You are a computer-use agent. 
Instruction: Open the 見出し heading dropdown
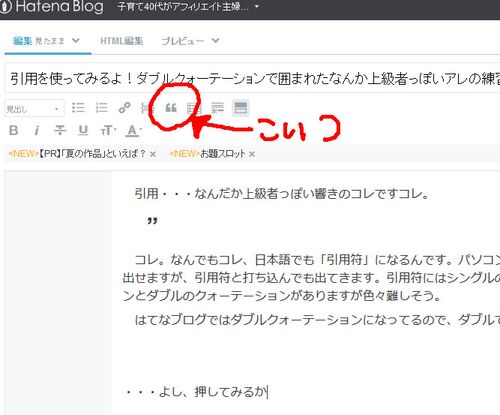tap(34, 108)
